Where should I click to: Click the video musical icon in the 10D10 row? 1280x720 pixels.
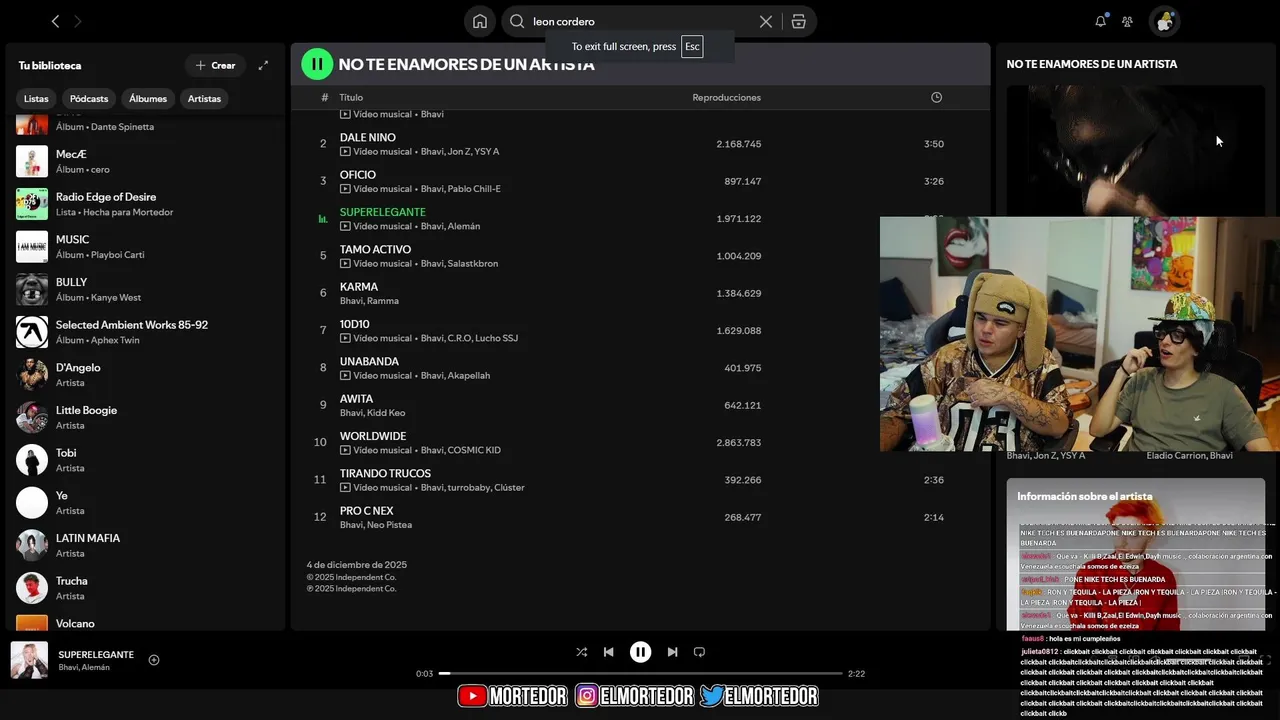345,338
